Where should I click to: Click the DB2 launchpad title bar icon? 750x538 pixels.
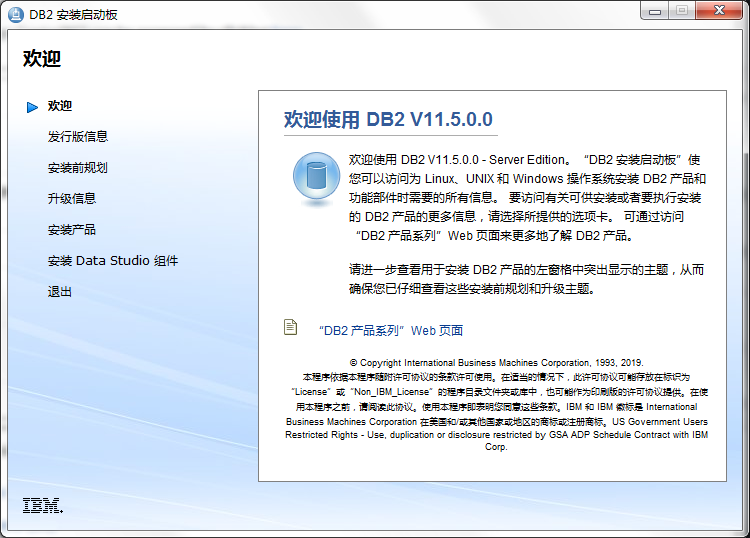(16, 15)
